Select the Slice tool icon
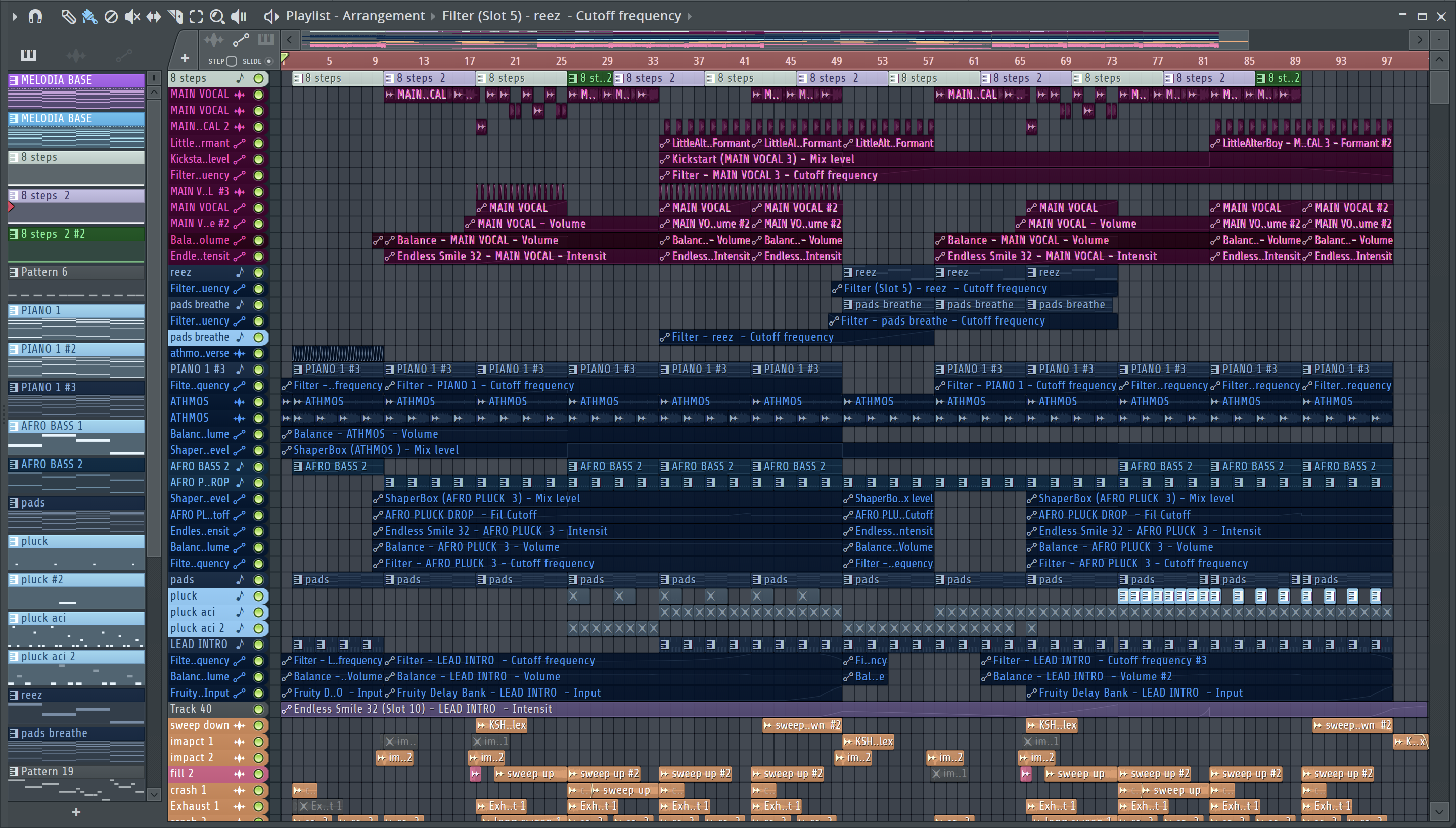 [x=175, y=17]
